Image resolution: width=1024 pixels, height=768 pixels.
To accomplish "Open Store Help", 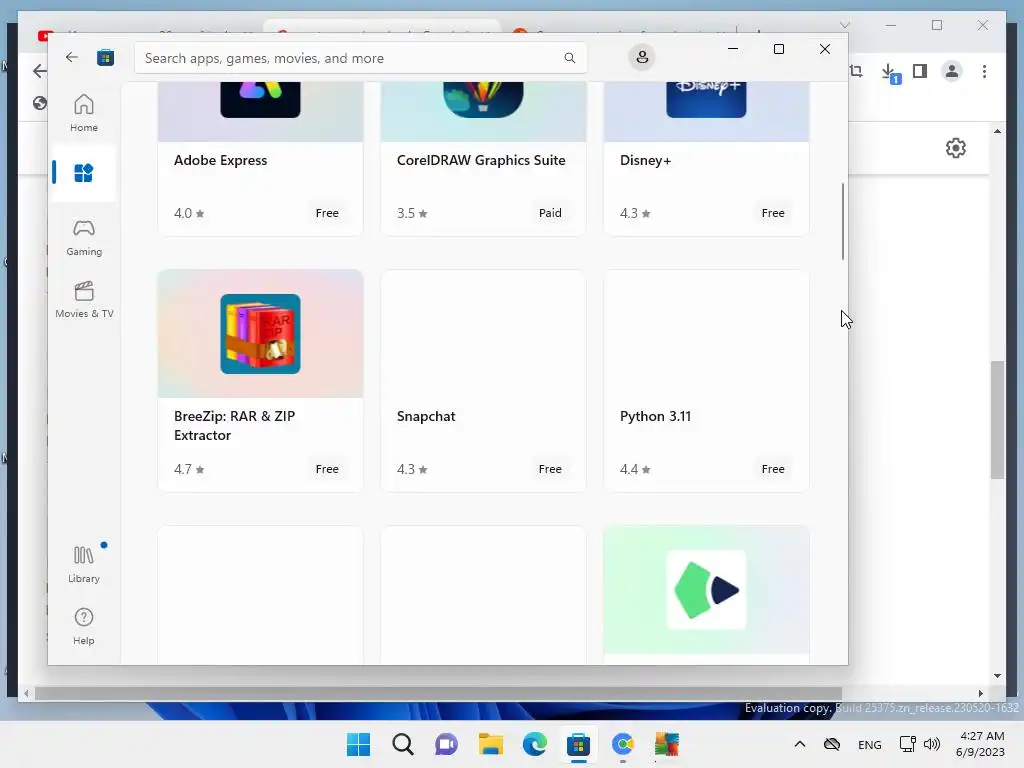I will click(84, 626).
